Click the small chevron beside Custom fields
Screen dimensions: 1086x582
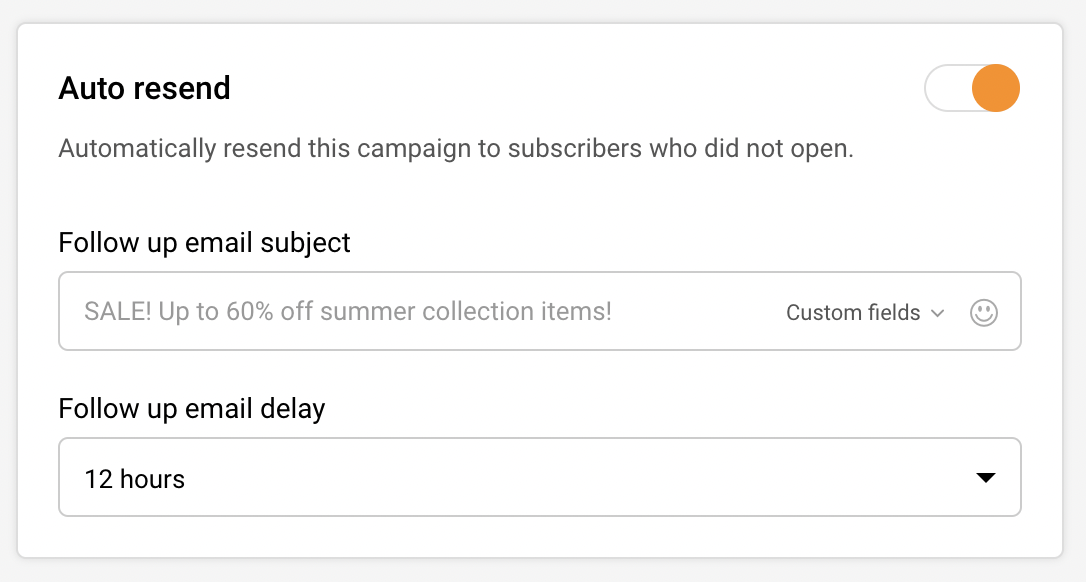coord(938,313)
